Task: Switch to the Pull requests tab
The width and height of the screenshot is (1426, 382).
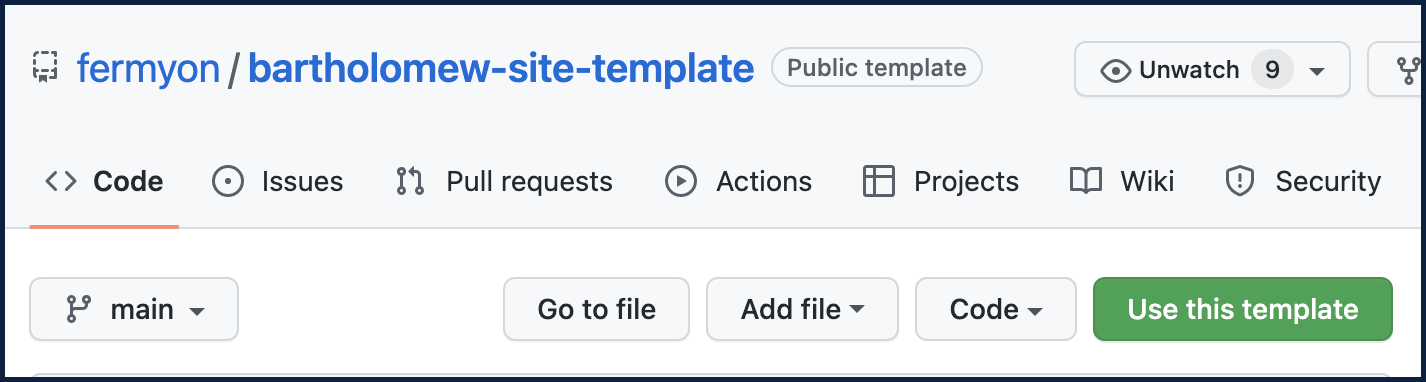Action: pos(504,181)
